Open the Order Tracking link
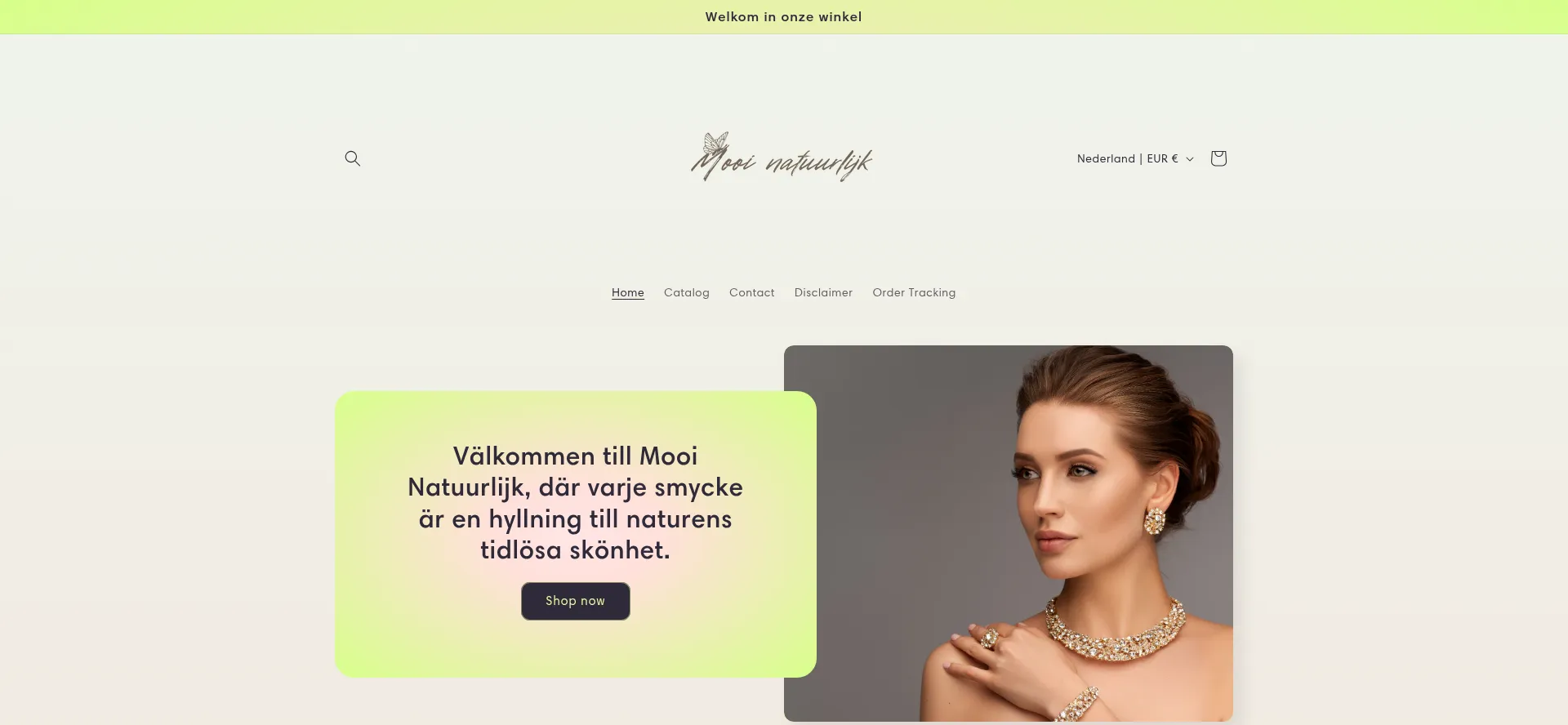Screen dimensions: 1568x725 (x=914, y=292)
